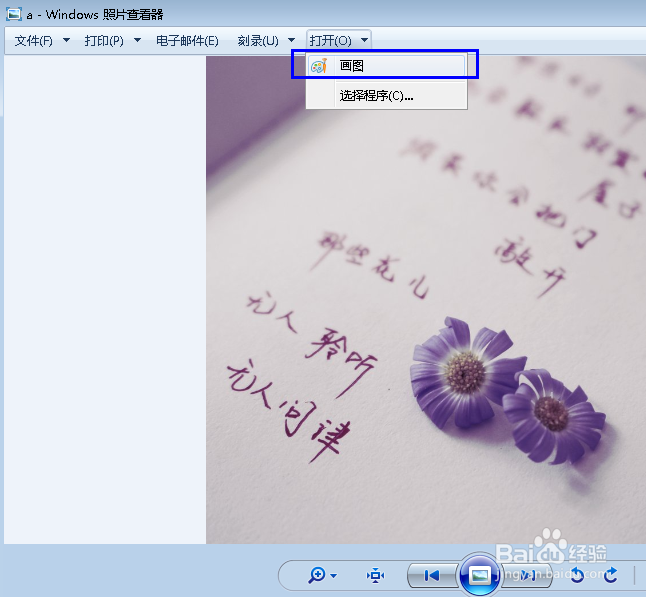Collapse the 打开(O) dropdown arrow

tap(364, 40)
